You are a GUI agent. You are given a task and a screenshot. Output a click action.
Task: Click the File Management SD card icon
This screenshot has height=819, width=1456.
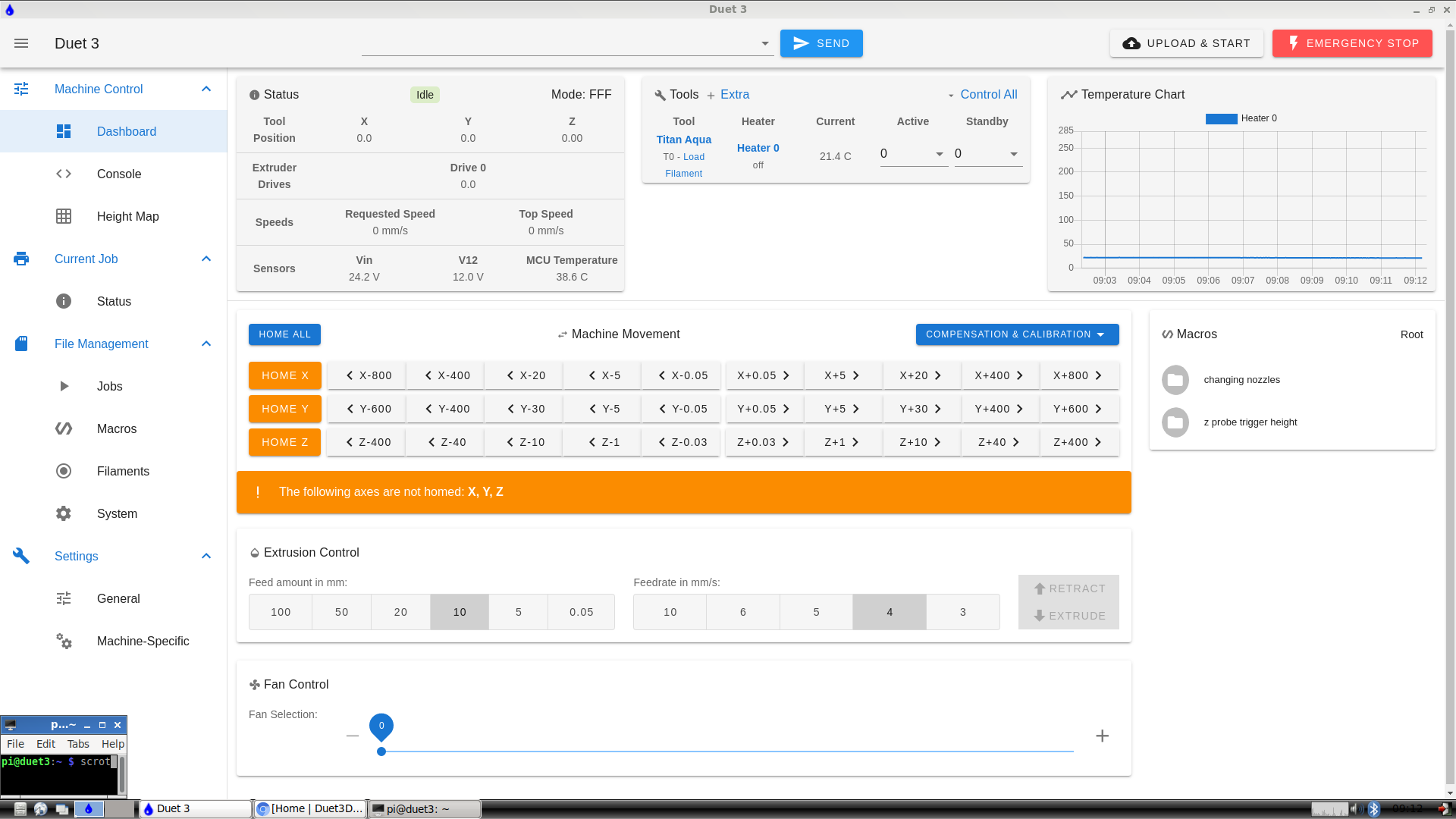(x=21, y=344)
